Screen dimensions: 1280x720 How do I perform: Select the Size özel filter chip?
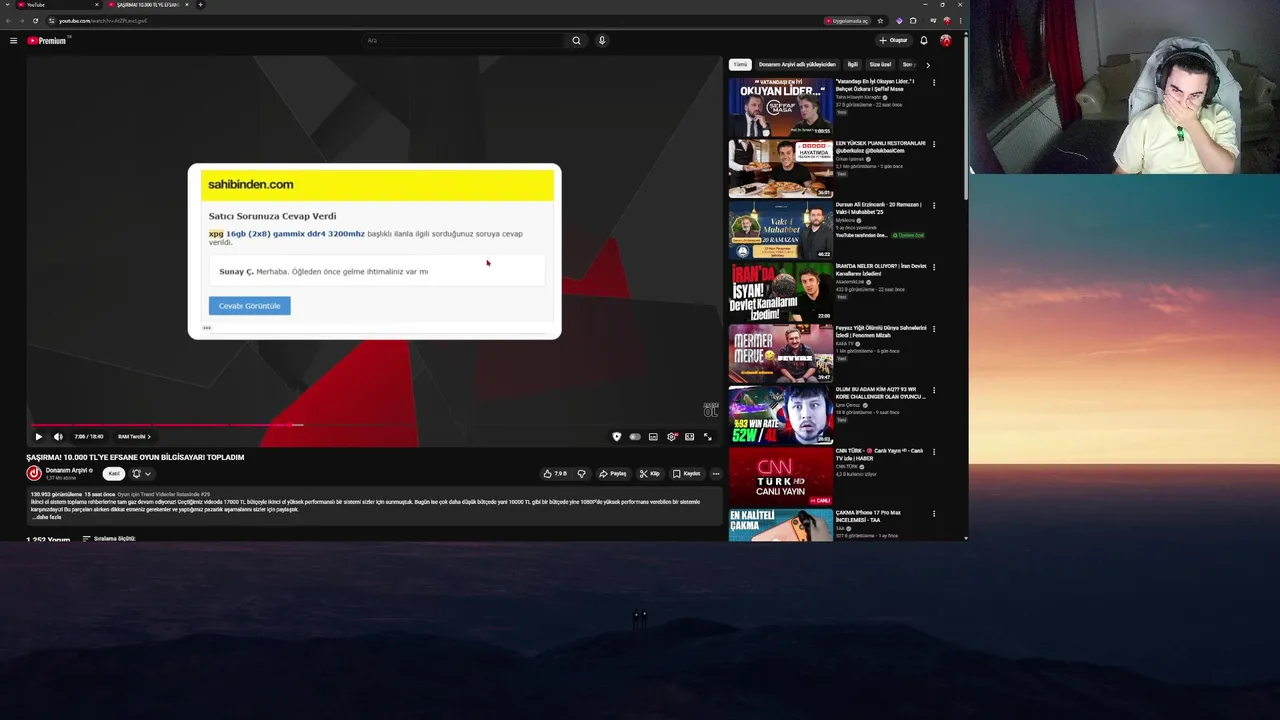tap(880, 65)
